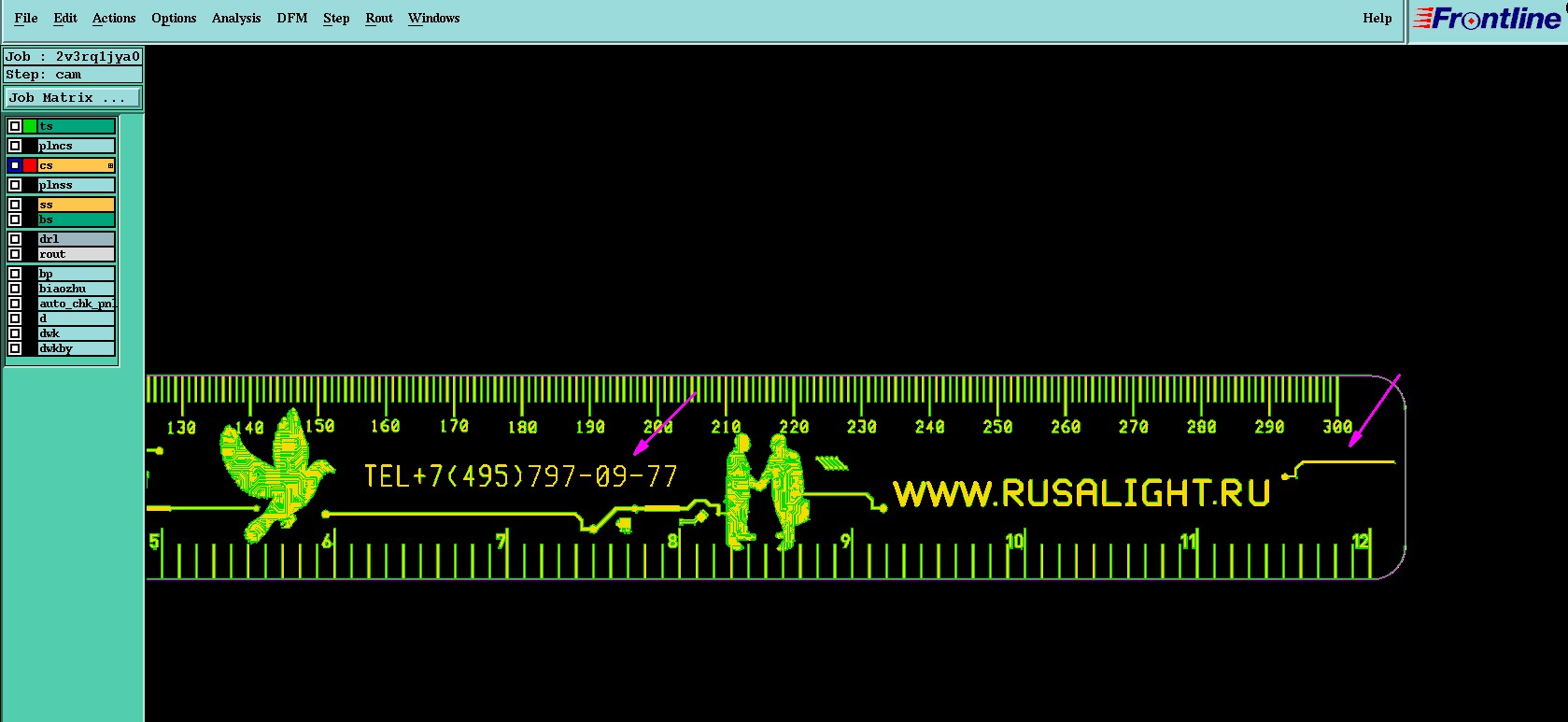Toggle the biaozhu layer checkbox
Viewport: 1568px width, 722px height.
(15, 289)
